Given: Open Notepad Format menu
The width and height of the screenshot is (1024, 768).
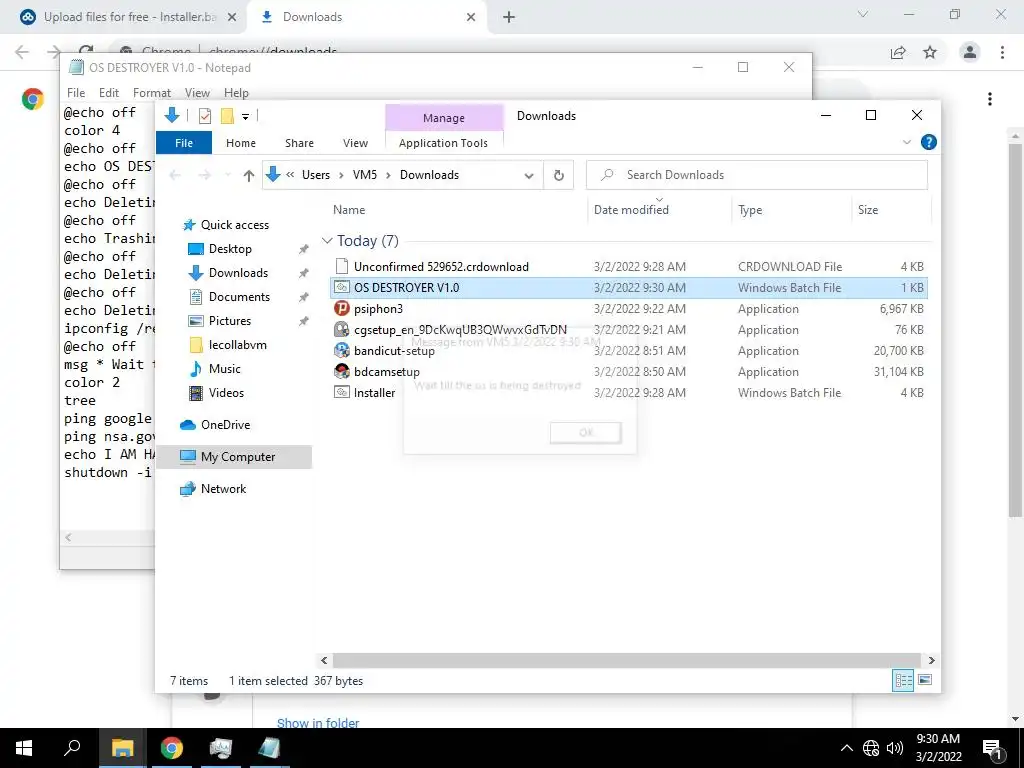Looking at the screenshot, I should tap(152, 93).
